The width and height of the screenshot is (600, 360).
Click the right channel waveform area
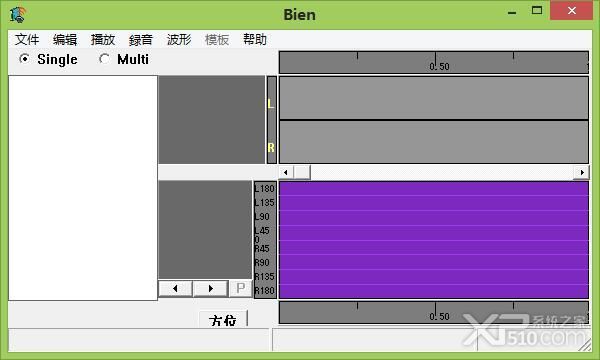(x=434, y=142)
